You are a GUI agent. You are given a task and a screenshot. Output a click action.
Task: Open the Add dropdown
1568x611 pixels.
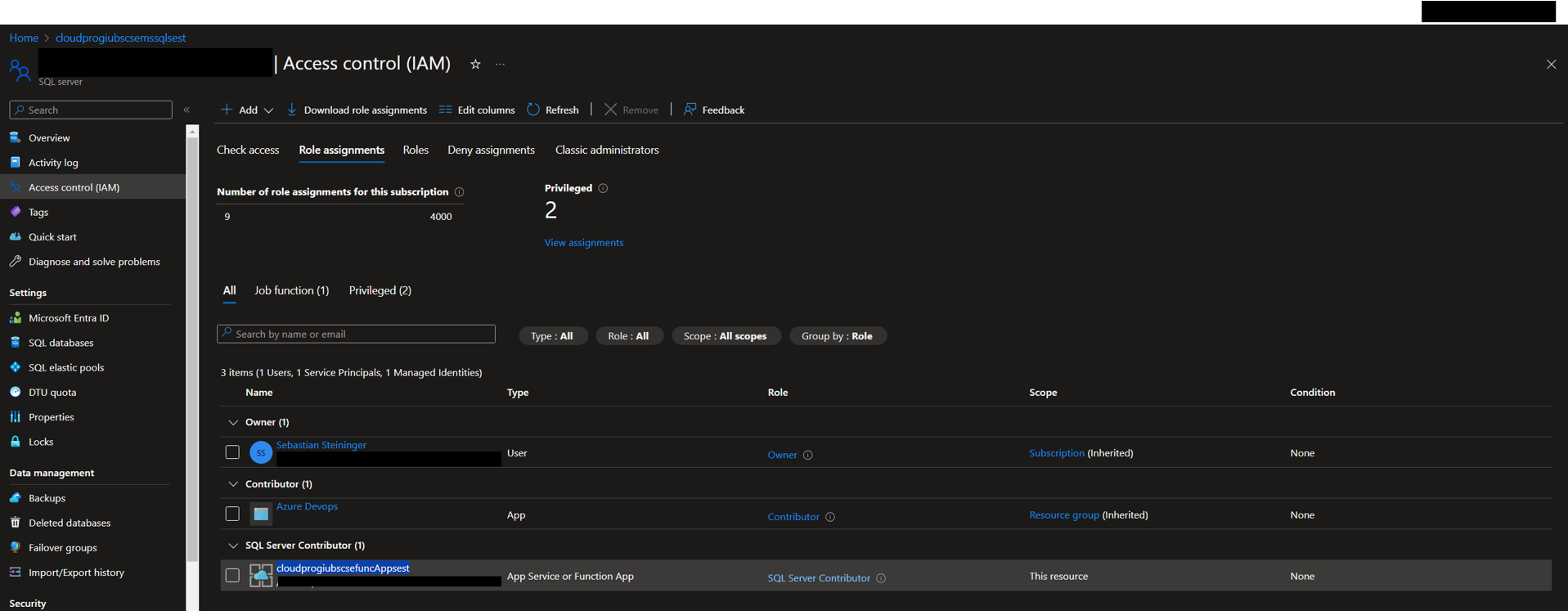coord(247,110)
